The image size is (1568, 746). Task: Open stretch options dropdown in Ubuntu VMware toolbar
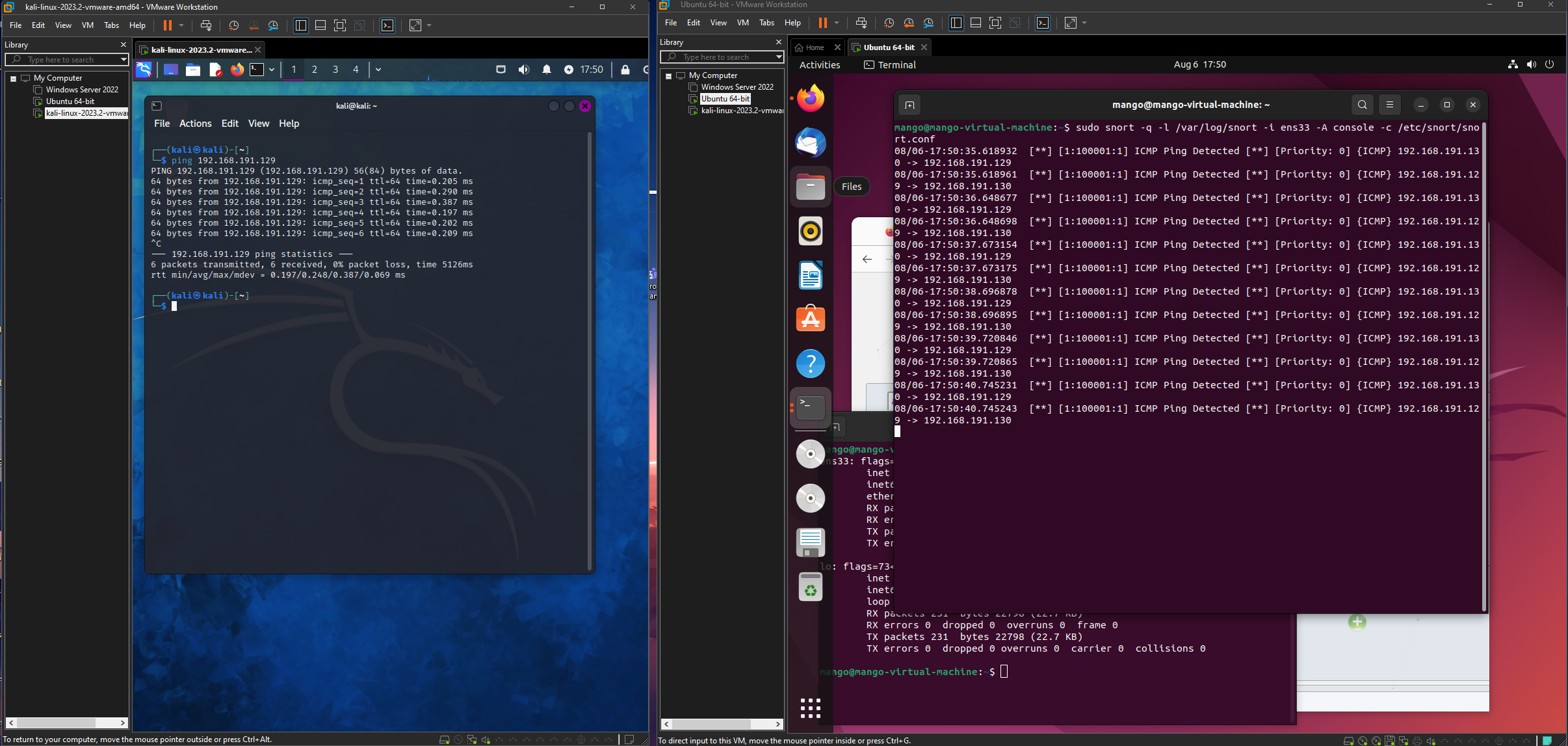(1084, 23)
